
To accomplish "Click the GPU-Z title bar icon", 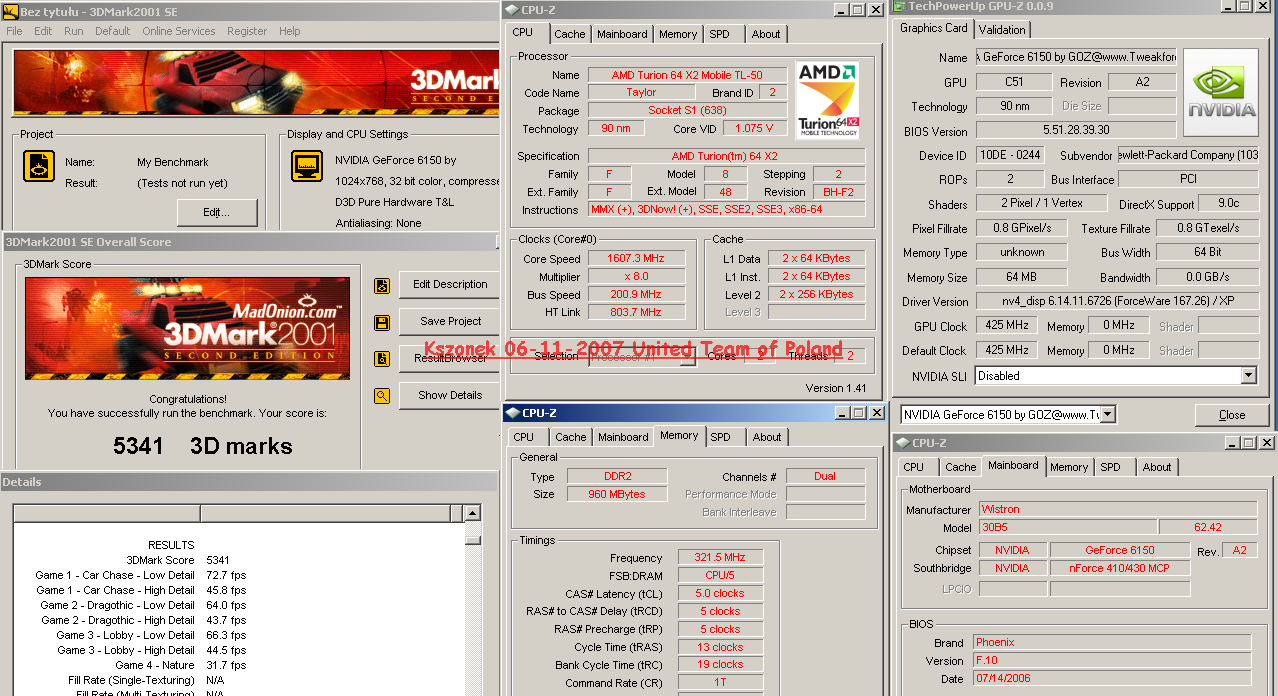I will click(899, 6).
